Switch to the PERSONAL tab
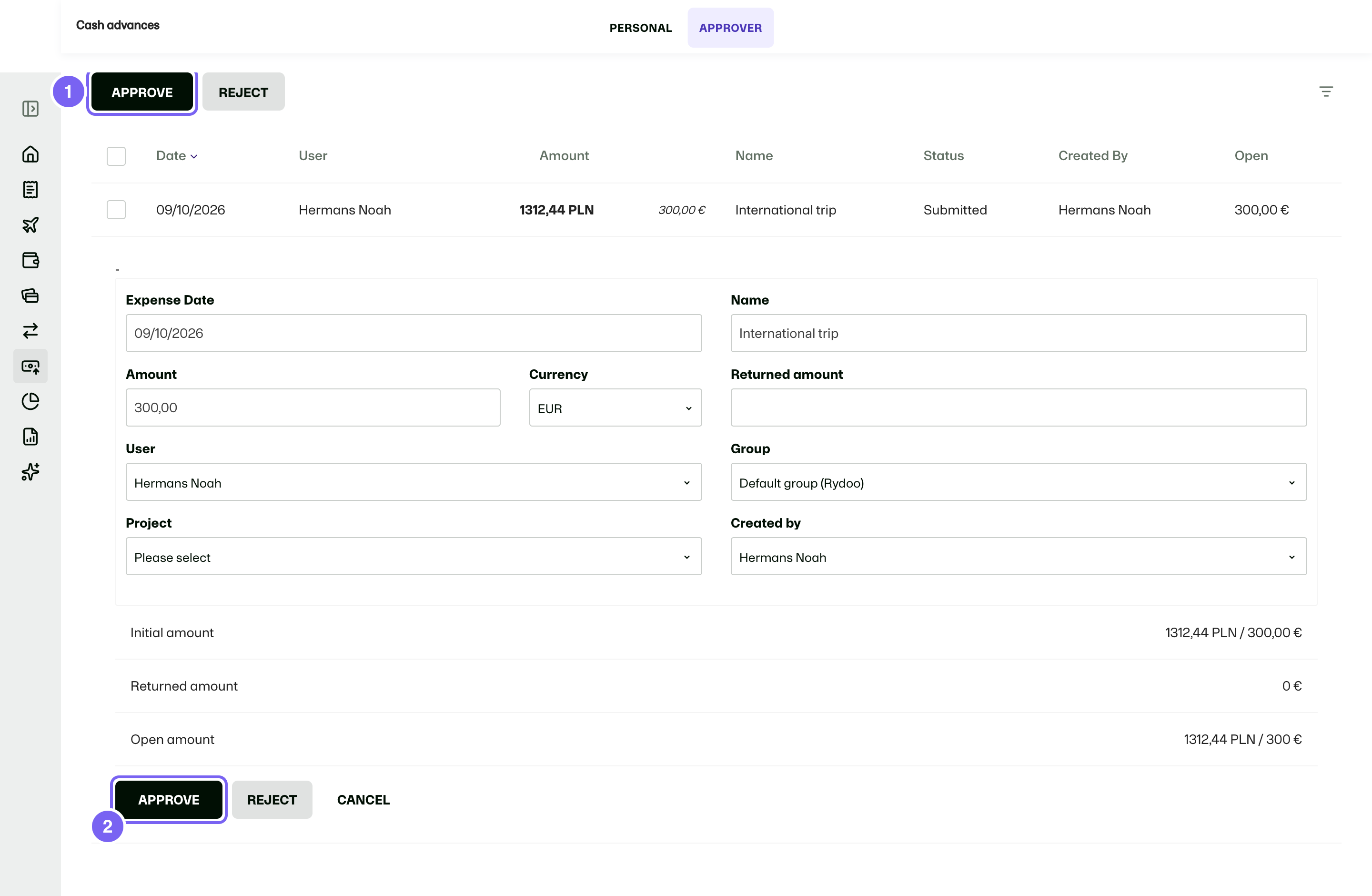 [640, 28]
